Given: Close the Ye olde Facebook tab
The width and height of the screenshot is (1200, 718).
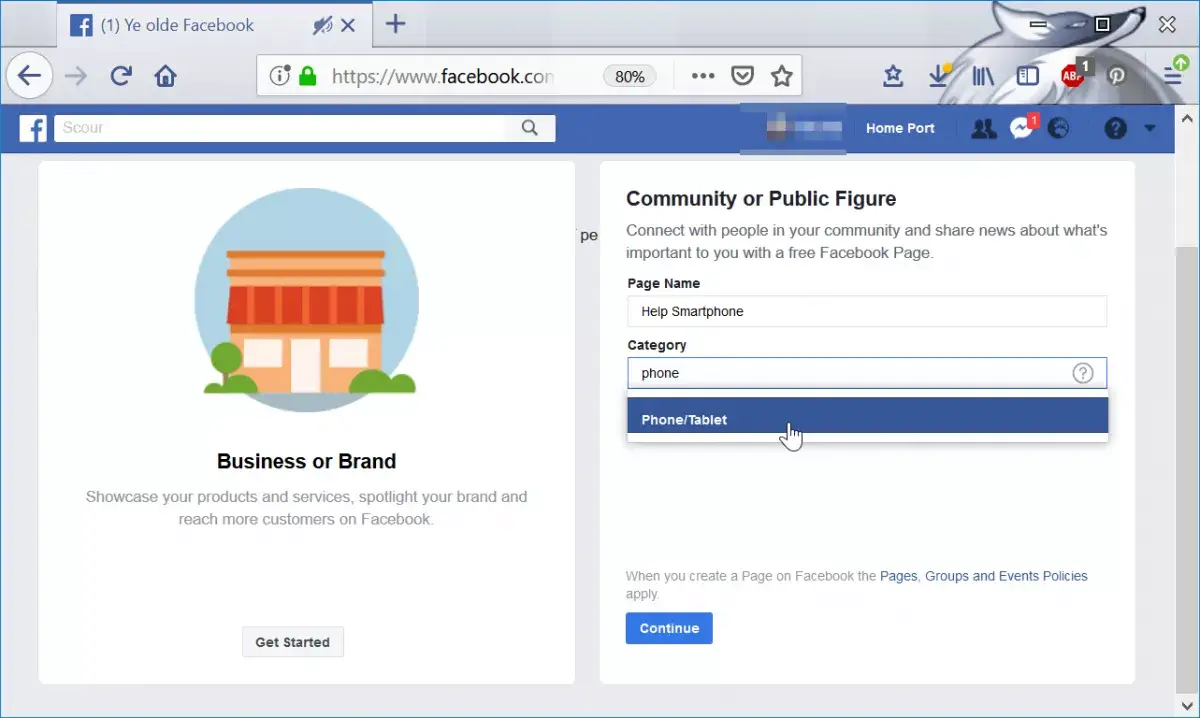Looking at the screenshot, I should tap(348, 25).
